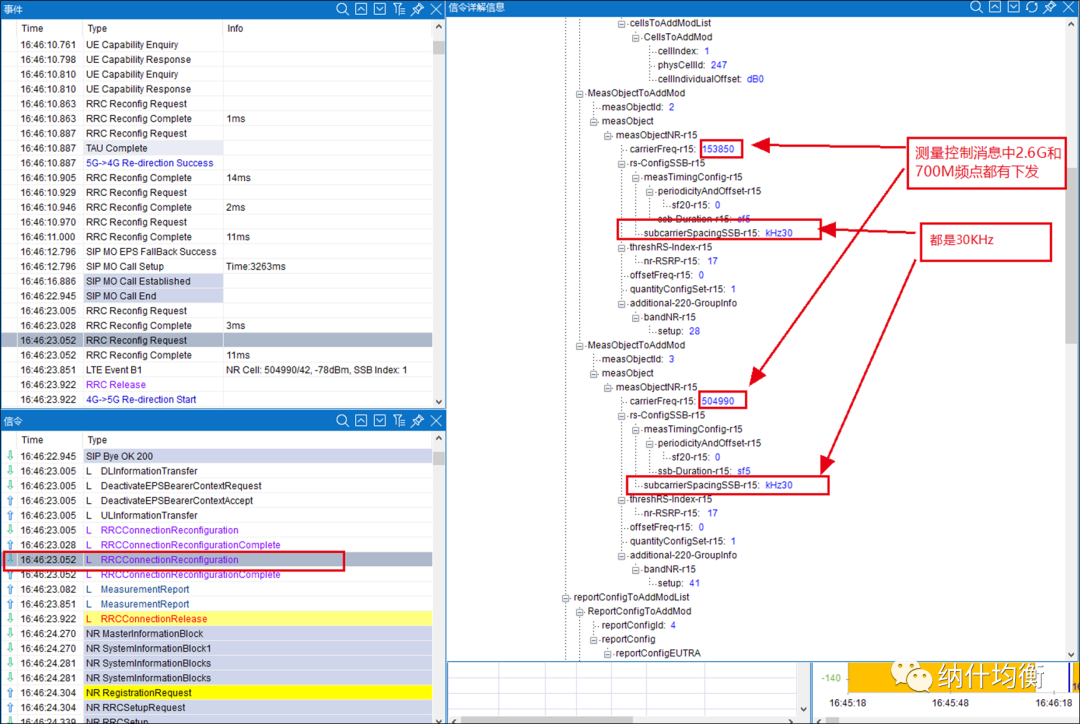Collapse the CellsToAddMod tree node
Image resolution: width=1080 pixels, height=724 pixels.
coord(636,37)
